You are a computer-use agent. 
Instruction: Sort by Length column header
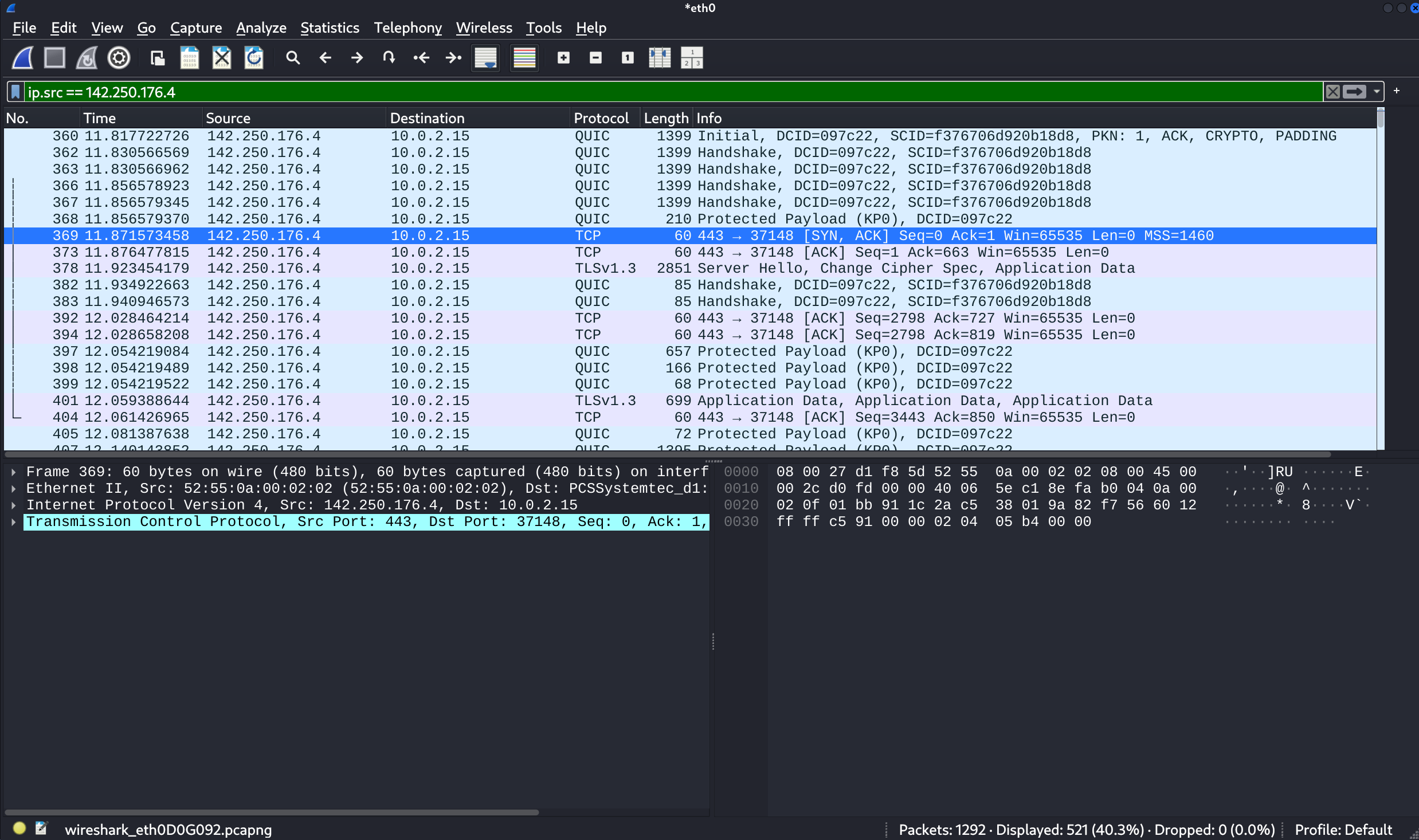coord(666,118)
